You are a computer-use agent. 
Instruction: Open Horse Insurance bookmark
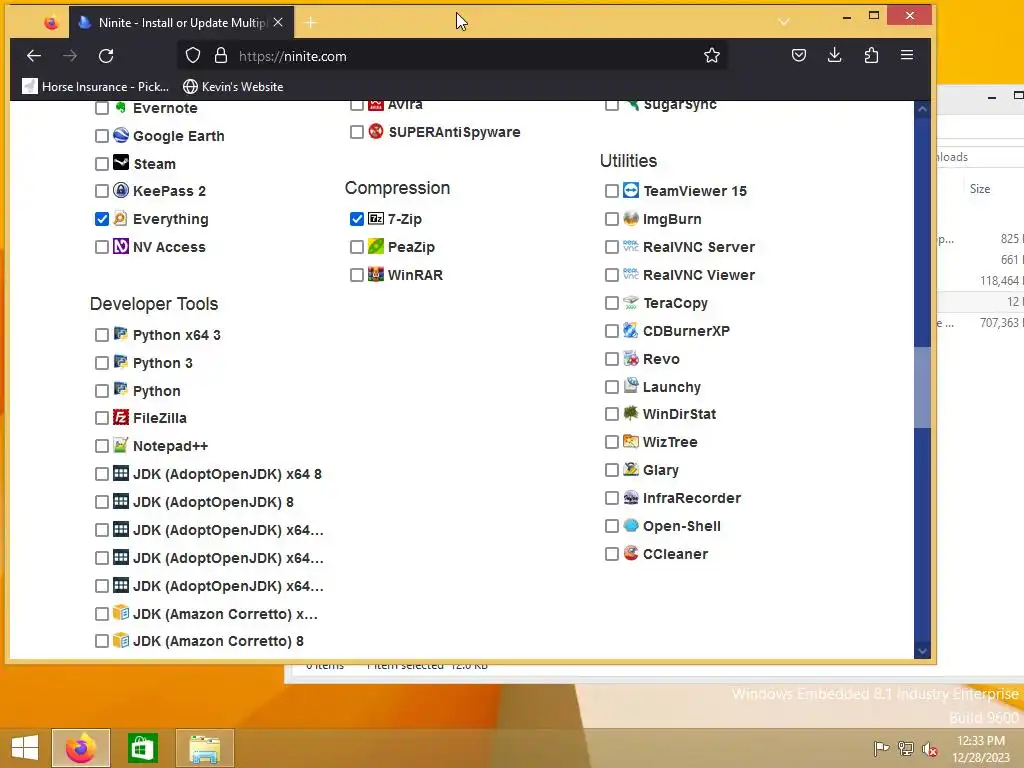(95, 86)
